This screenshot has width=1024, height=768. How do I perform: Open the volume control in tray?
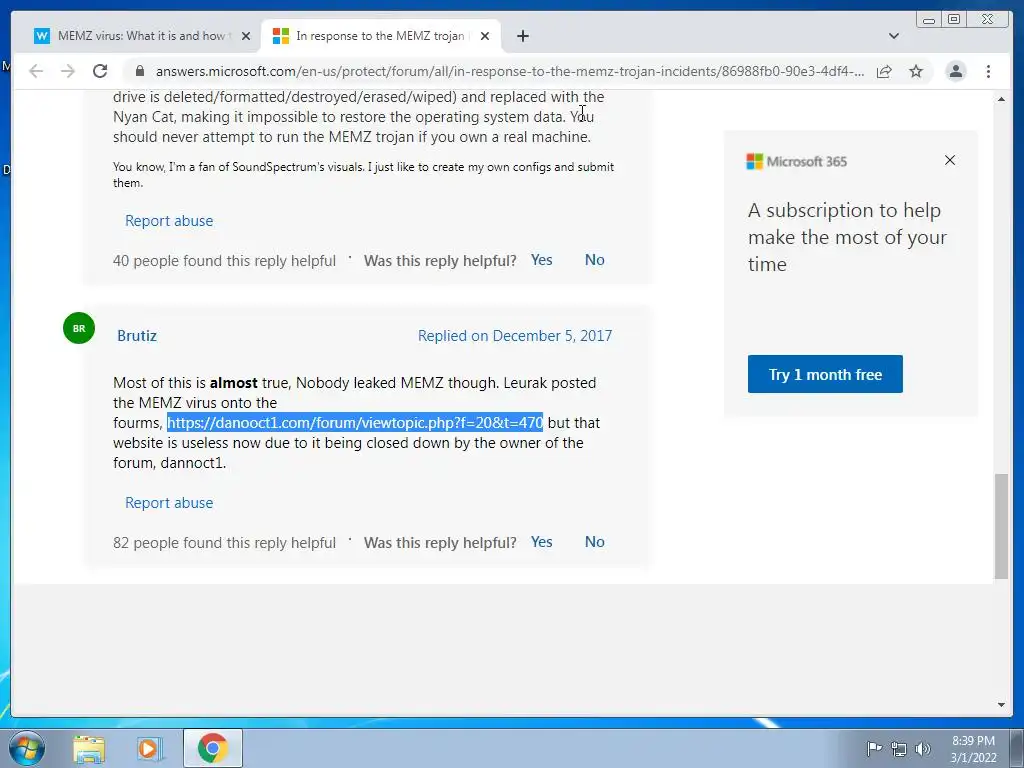click(x=922, y=749)
